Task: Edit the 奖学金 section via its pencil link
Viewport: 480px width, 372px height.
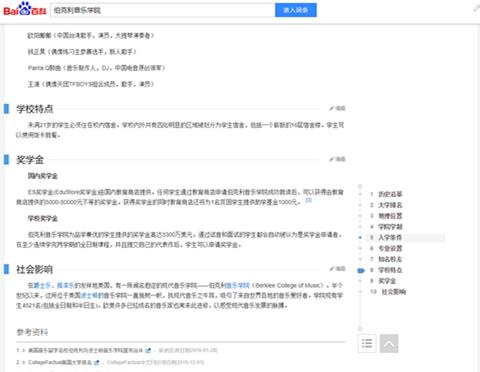Action: tap(337, 159)
